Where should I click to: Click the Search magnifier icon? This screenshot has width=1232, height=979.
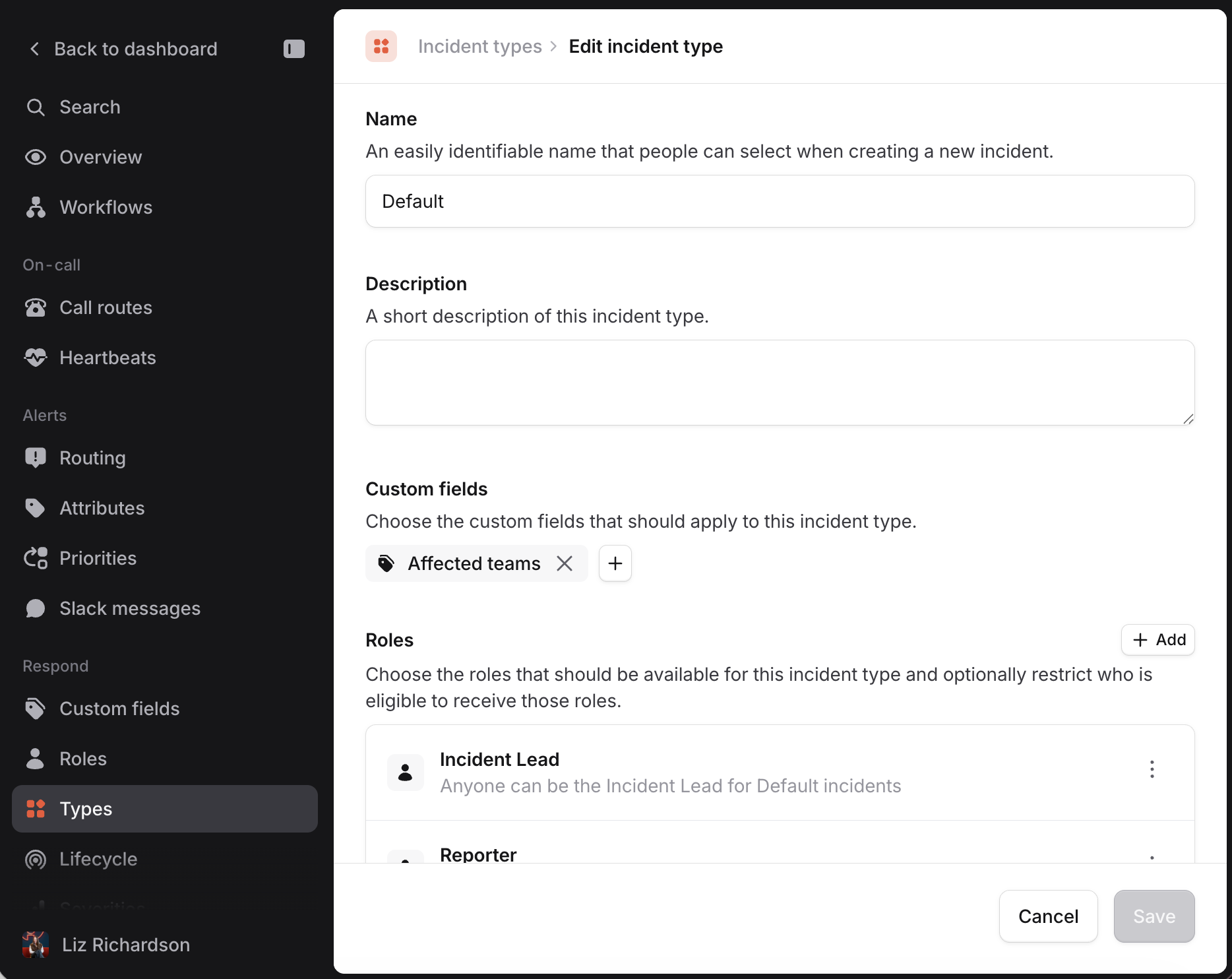point(36,107)
